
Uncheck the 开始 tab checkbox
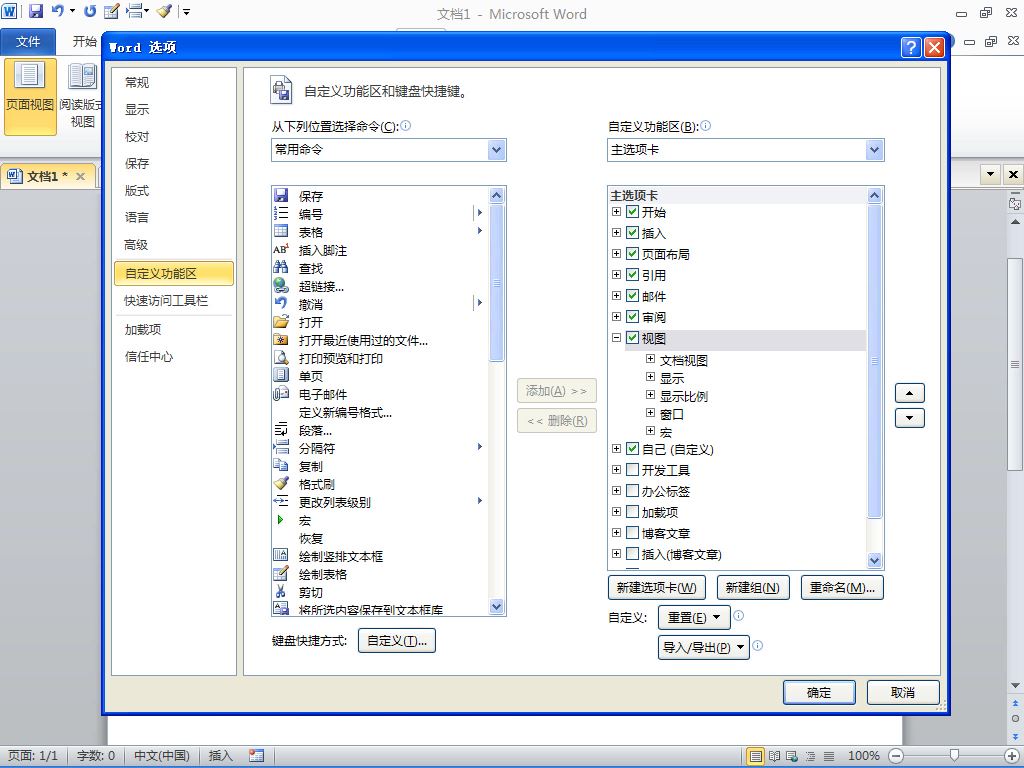pos(632,212)
